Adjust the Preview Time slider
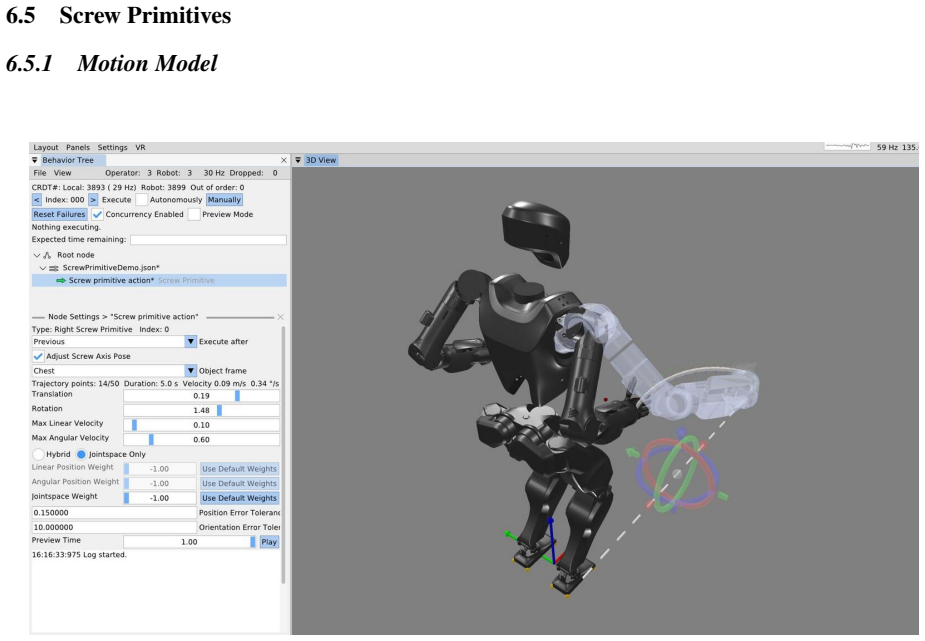 pyautogui.click(x=189, y=542)
